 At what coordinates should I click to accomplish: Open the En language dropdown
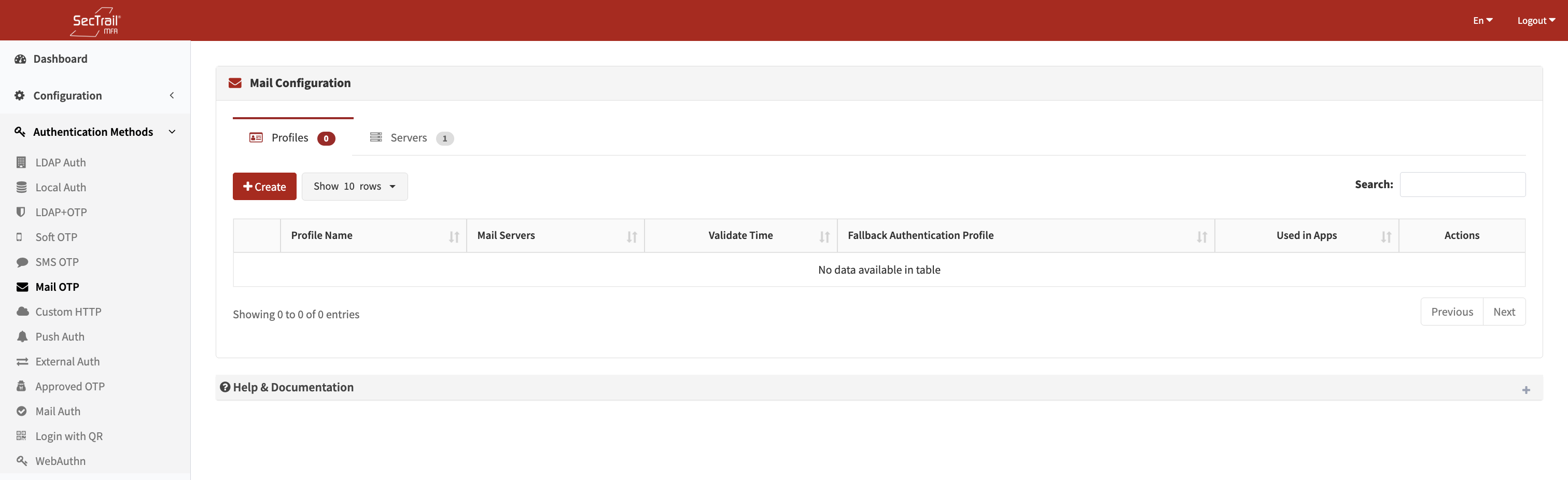[x=1482, y=21]
